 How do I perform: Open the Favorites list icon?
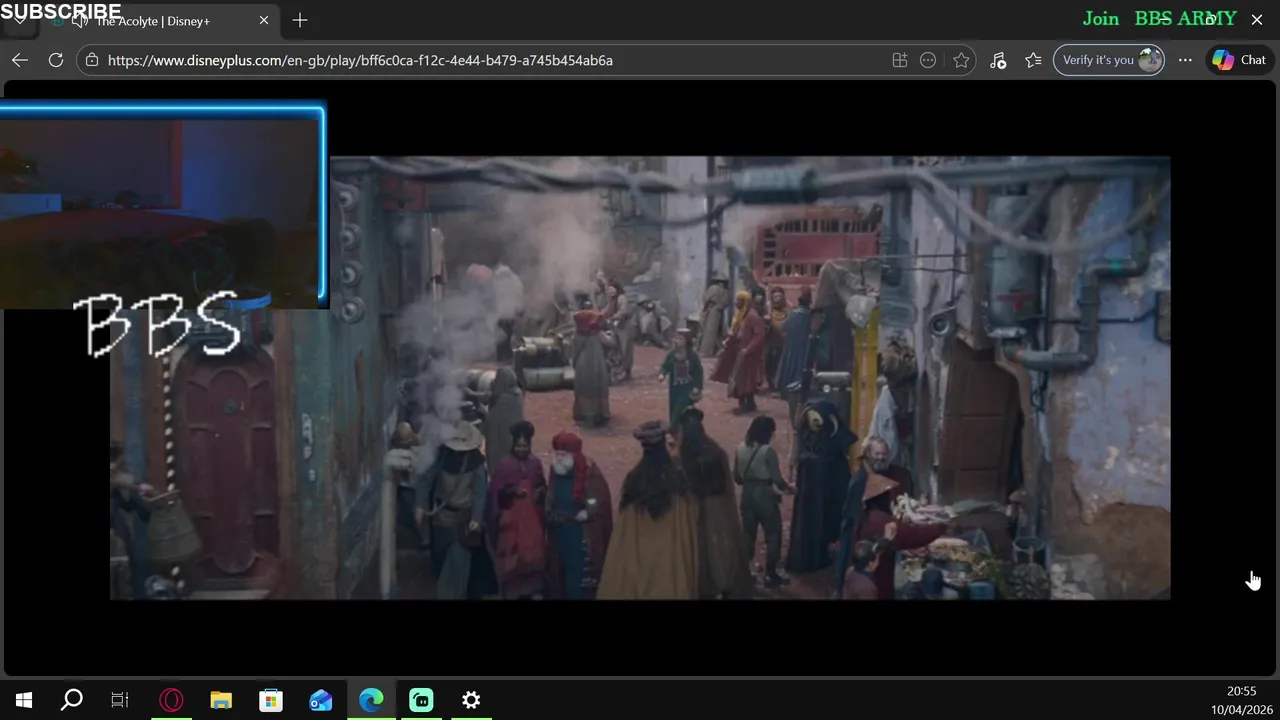(x=1033, y=60)
